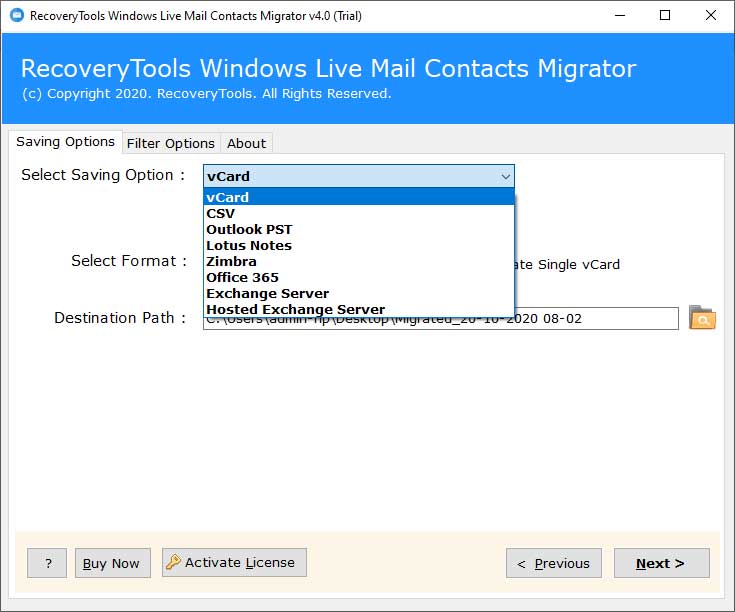Click the question mark help button
This screenshot has height=612, width=735.
point(47,563)
